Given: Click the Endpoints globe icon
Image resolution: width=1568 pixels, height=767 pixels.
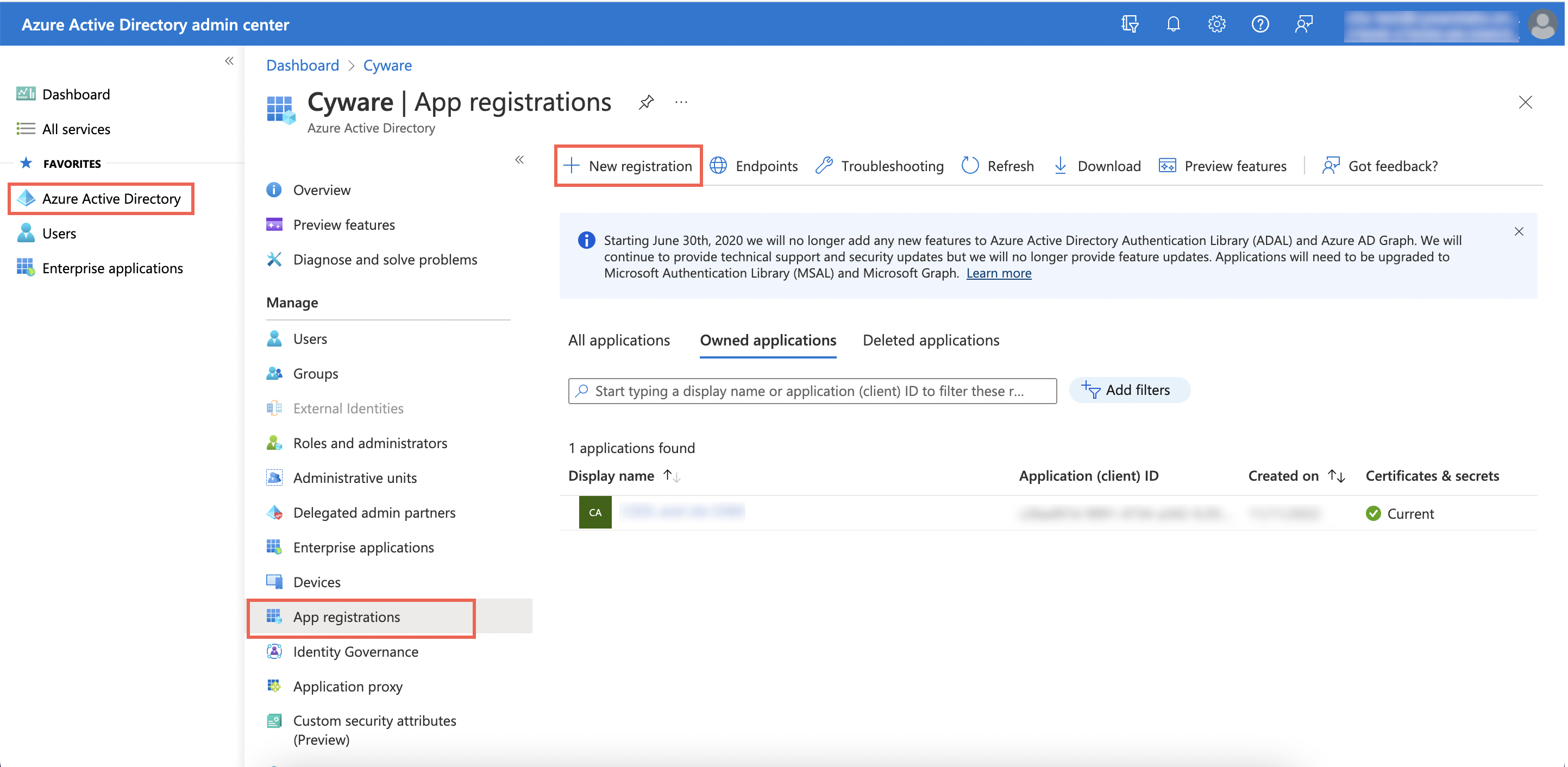Looking at the screenshot, I should point(719,166).
